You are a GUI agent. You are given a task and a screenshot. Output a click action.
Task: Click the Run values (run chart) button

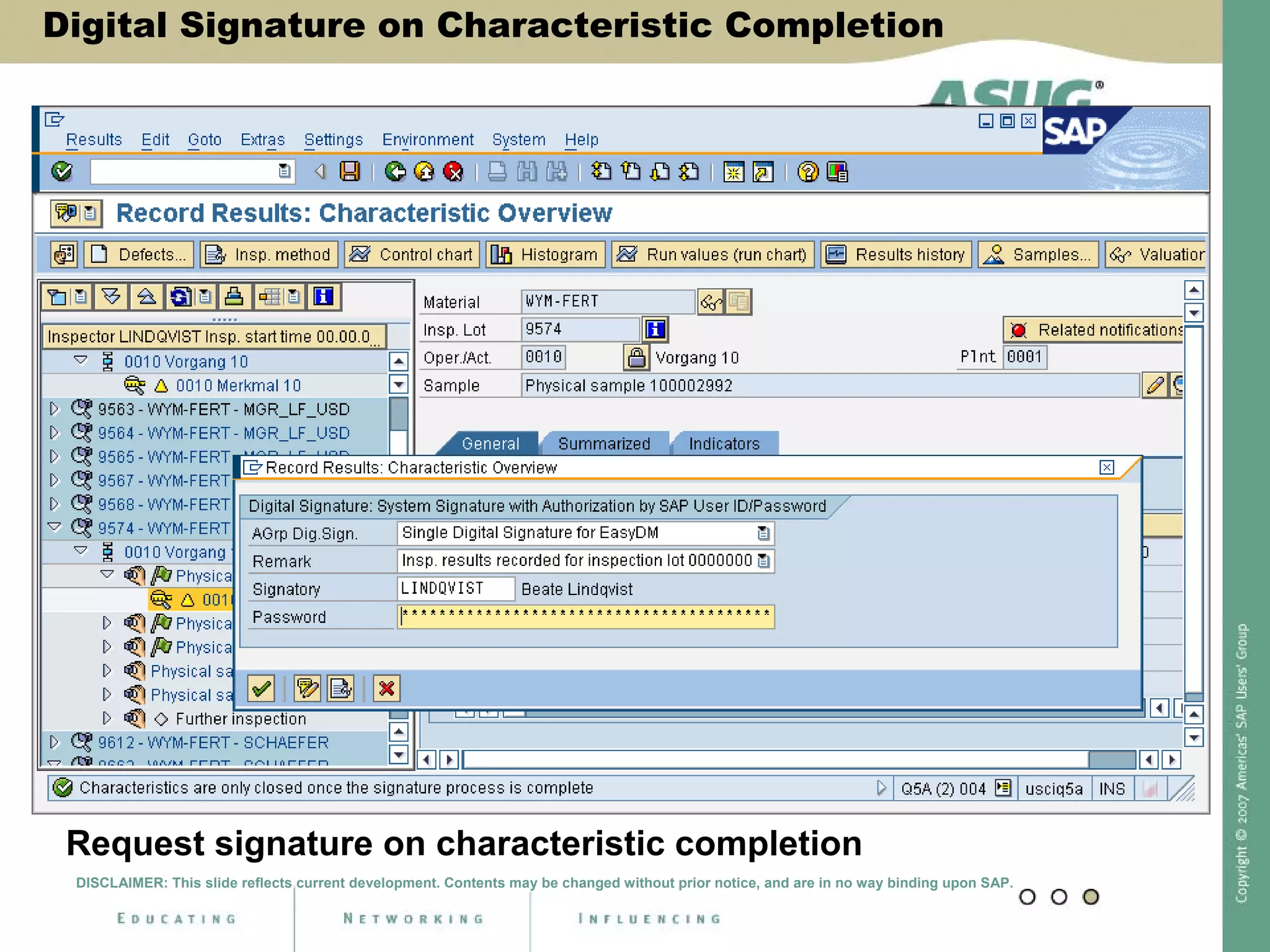[713, 255]
